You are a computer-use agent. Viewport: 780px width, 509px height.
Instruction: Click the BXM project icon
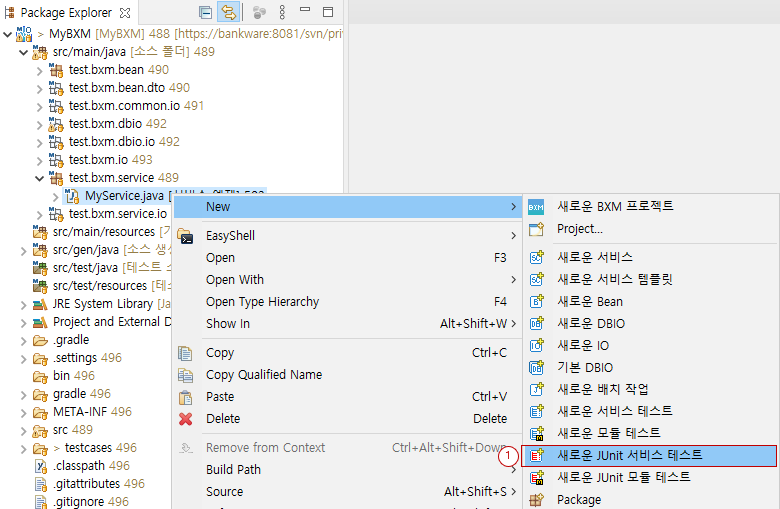(536, 207)
